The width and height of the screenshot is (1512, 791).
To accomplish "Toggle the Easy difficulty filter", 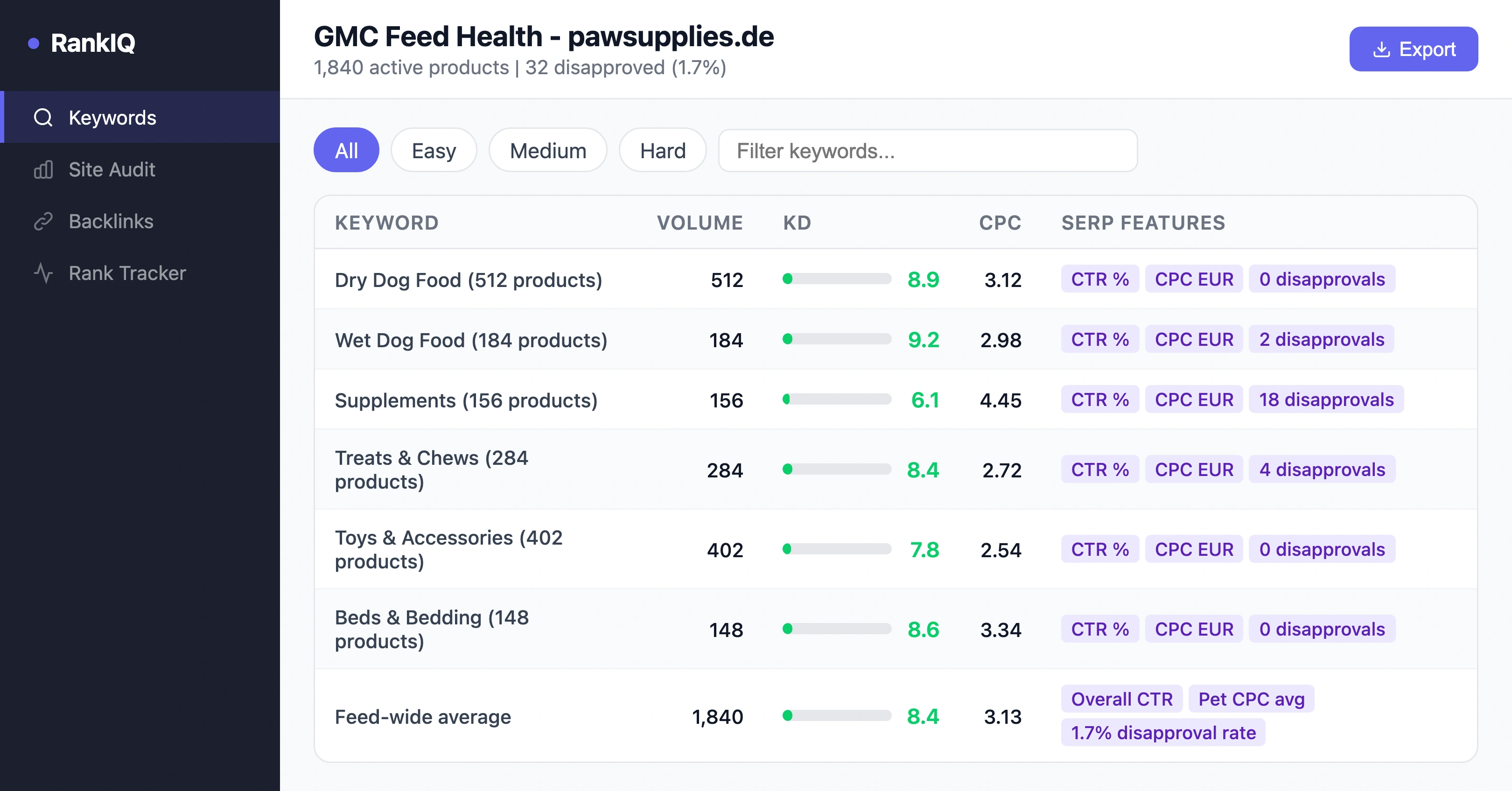I will [434, 150].
